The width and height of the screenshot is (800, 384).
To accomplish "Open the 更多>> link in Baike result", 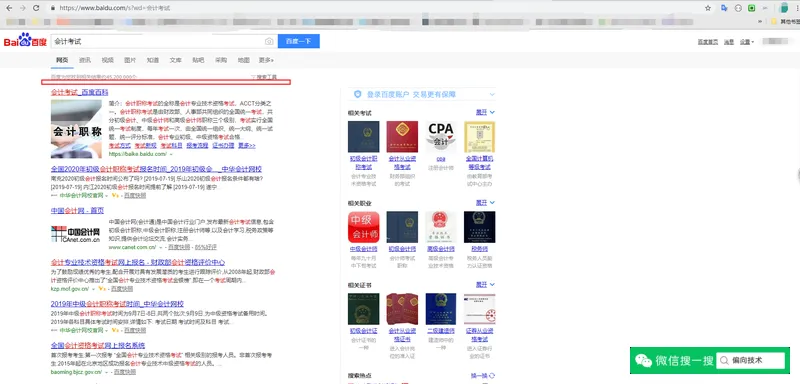I will pyautogui.click(x=246, y=145).
